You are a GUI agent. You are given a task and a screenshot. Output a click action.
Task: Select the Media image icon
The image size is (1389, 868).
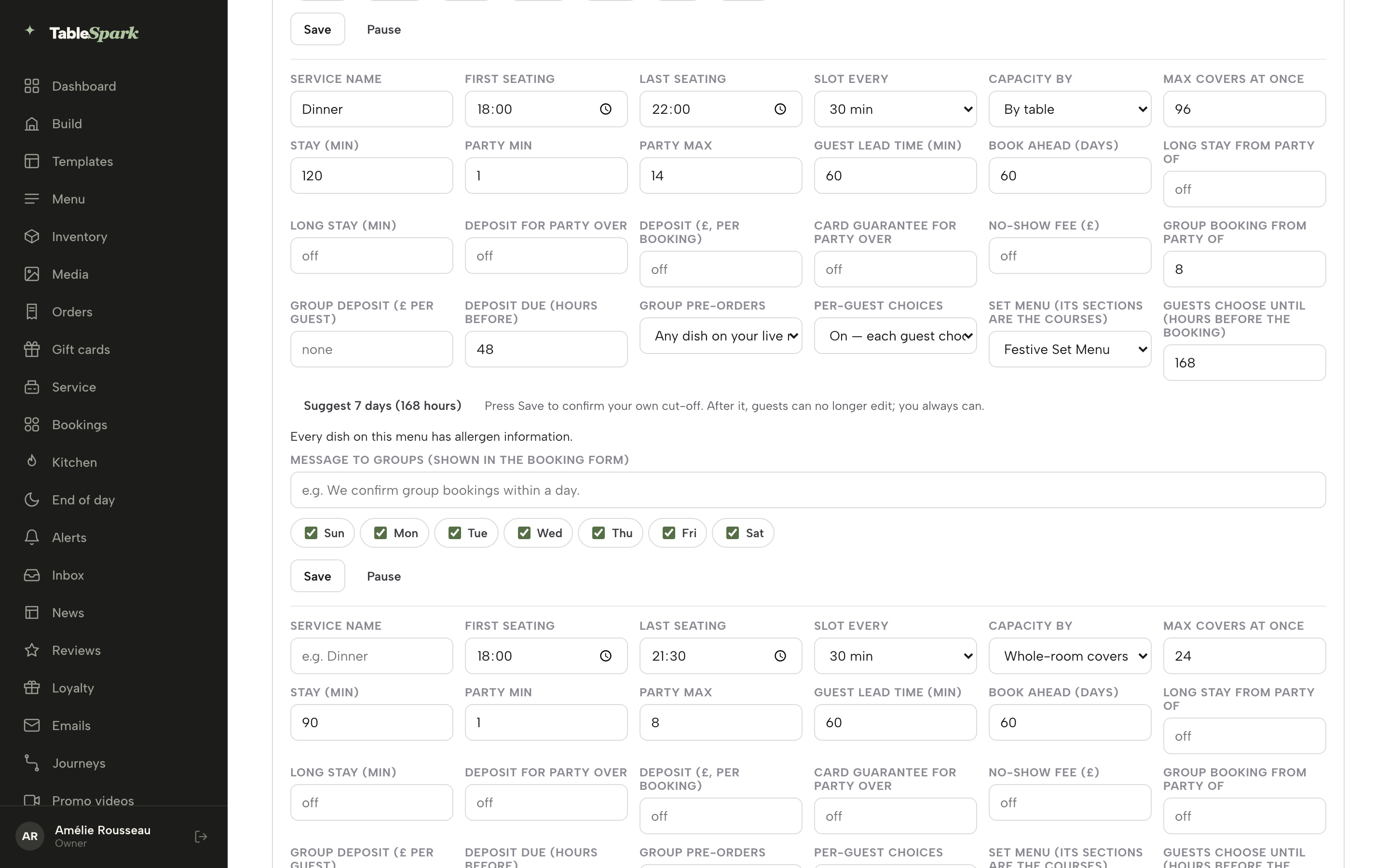(x=31, y=274)
